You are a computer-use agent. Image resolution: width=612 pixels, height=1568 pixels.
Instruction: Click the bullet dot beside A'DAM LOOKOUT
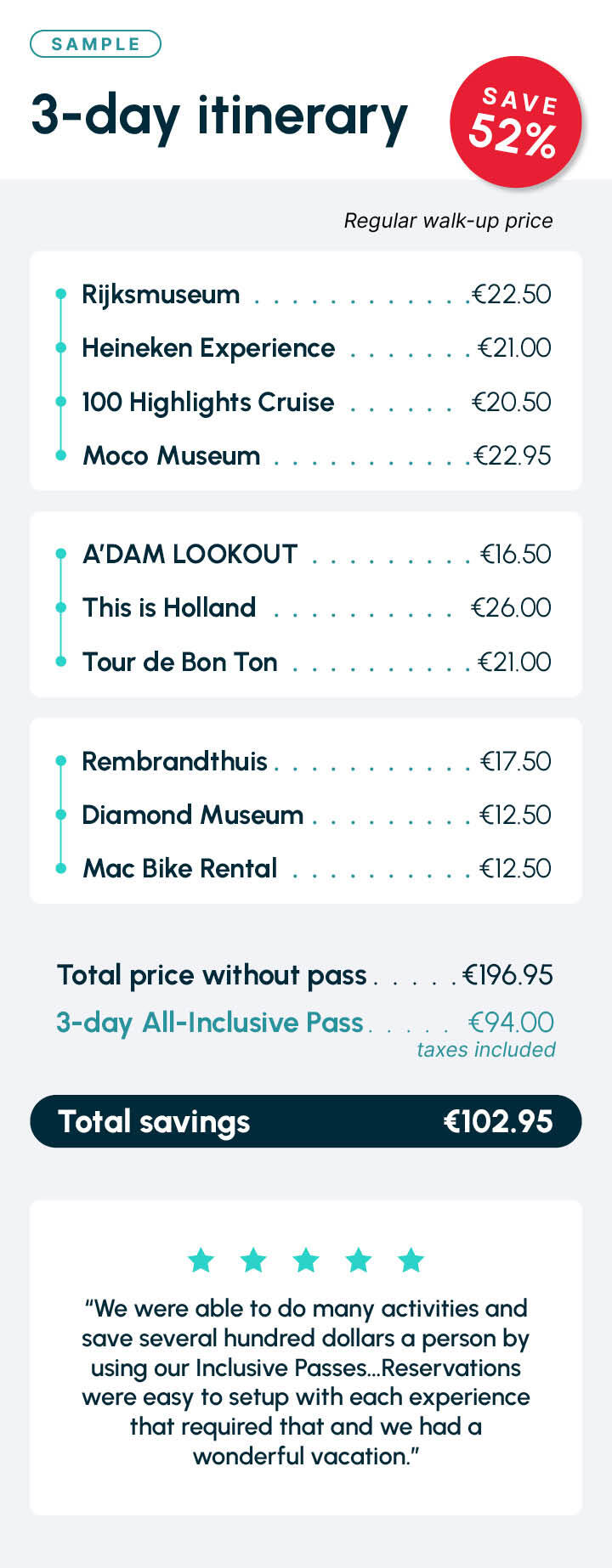click(x=60, y=554)
